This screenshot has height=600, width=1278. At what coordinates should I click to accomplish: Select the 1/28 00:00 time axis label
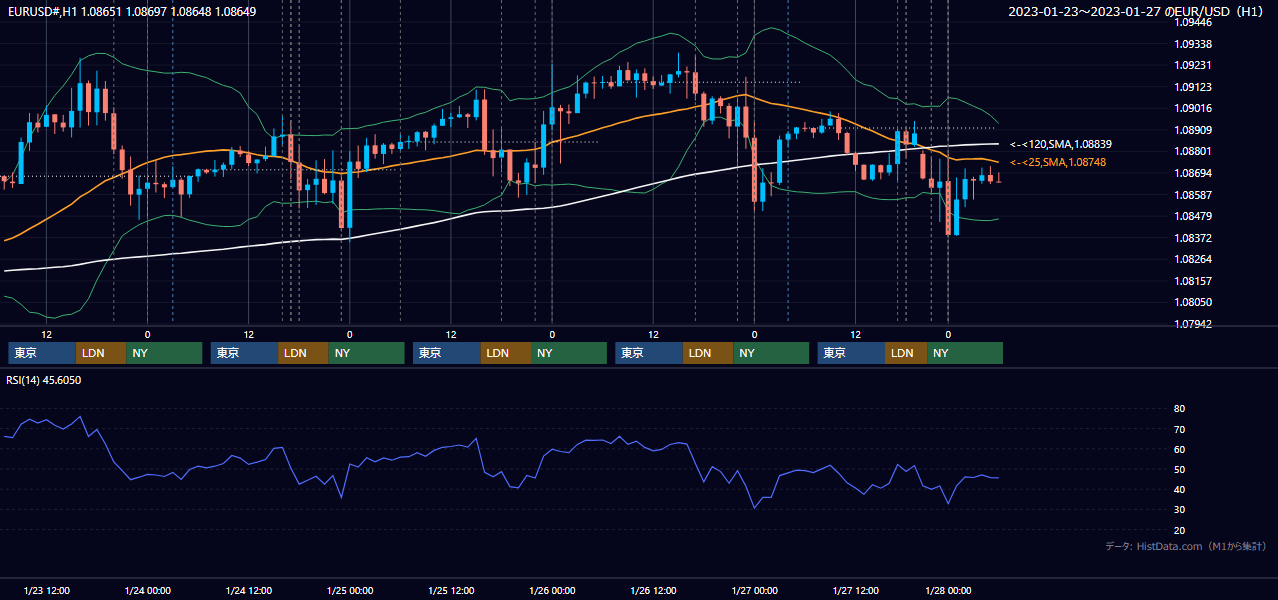(x=948, y=590)
